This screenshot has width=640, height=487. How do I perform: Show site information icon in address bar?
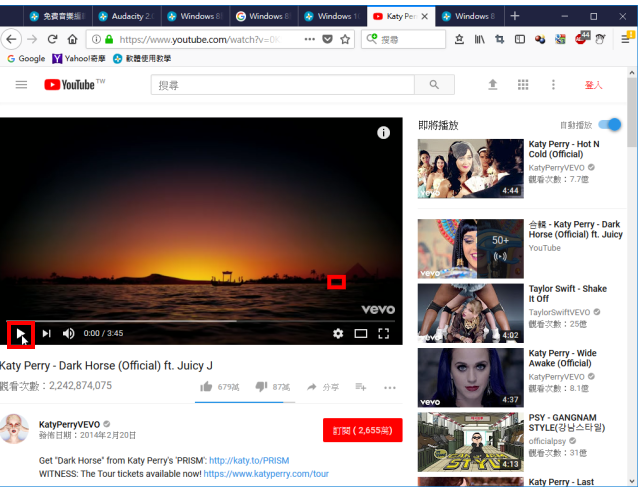96,39
